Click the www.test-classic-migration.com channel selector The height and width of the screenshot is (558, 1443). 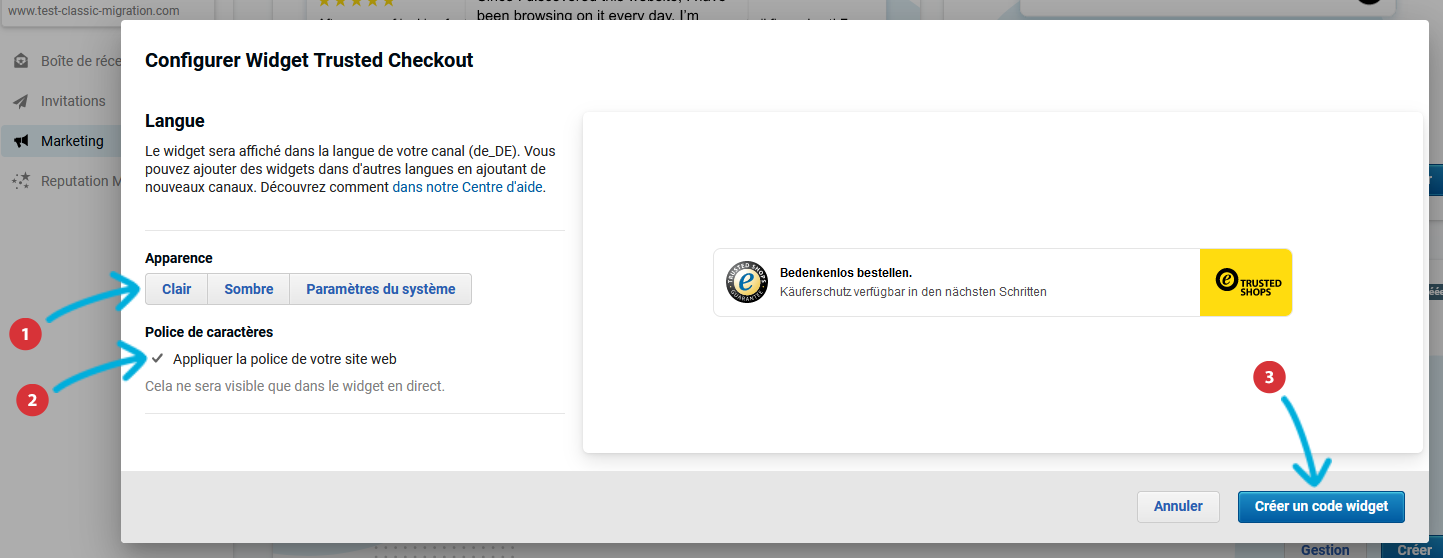point(94,11)
